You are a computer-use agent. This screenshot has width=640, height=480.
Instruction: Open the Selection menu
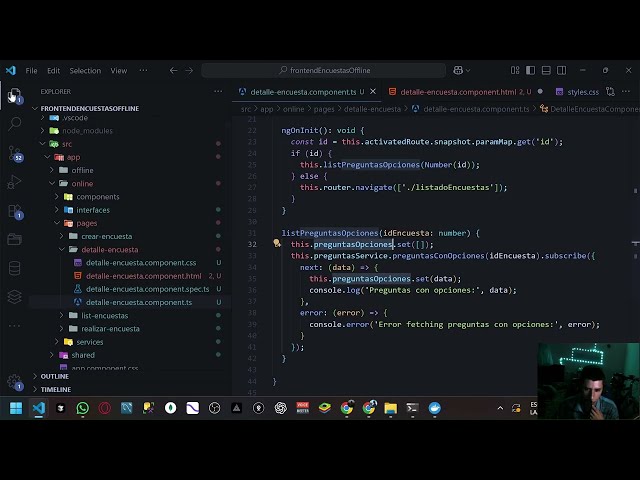click(x=85, y=71)
